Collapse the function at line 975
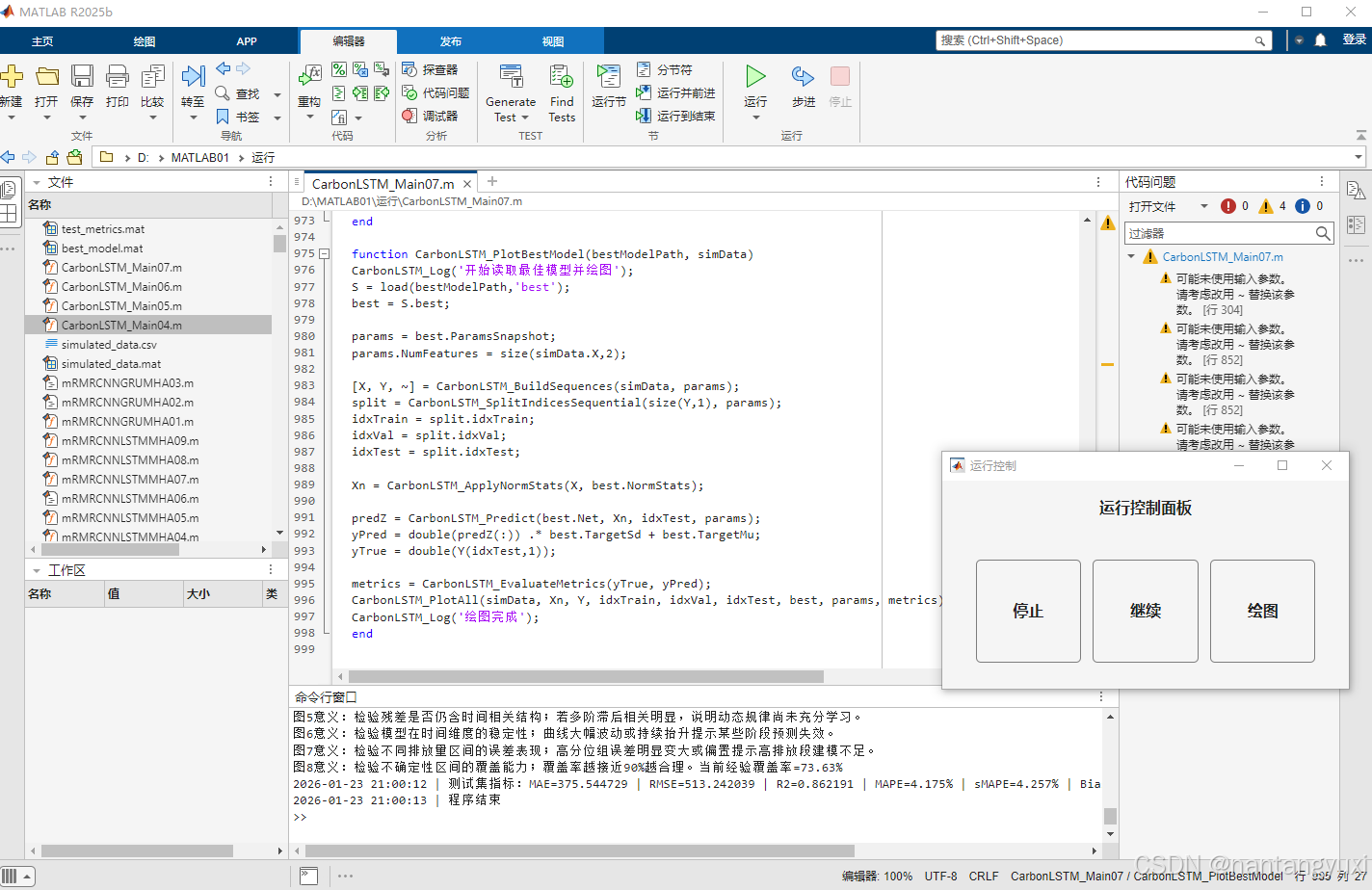This screenshot has width=1372, height=890. pos(325,254)
